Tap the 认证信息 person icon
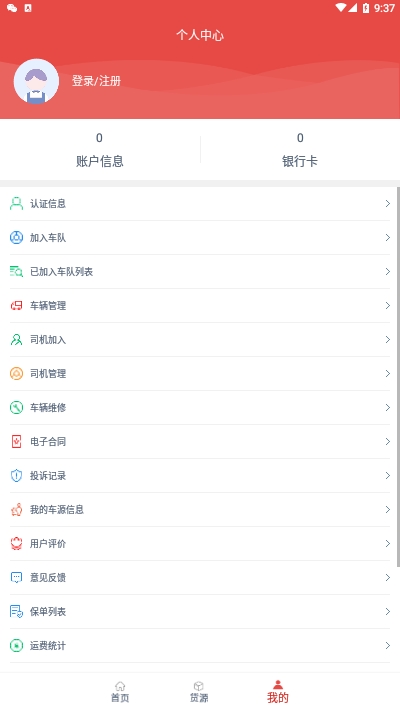This screenshot has height=710, width=400. click(x=16, y=204)
